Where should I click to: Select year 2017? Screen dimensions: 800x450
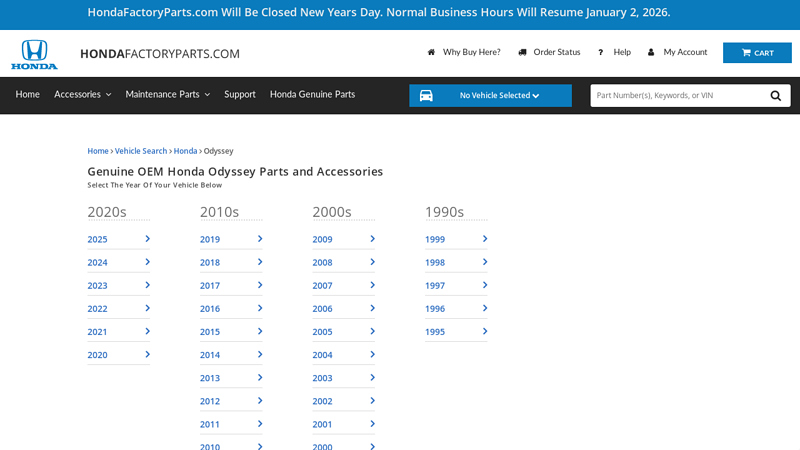210,286
